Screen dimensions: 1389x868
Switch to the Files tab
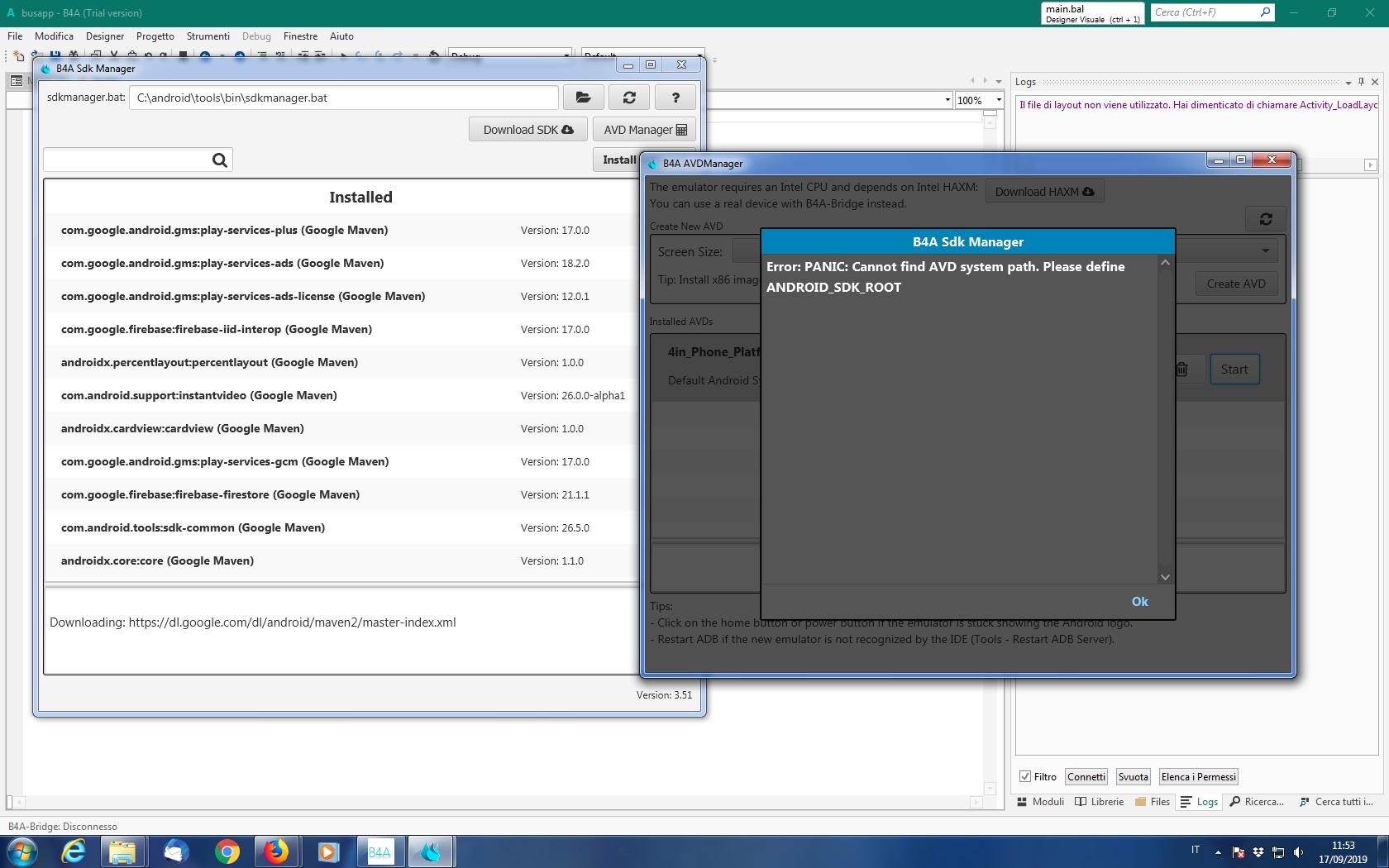(x=1153, y=802)
